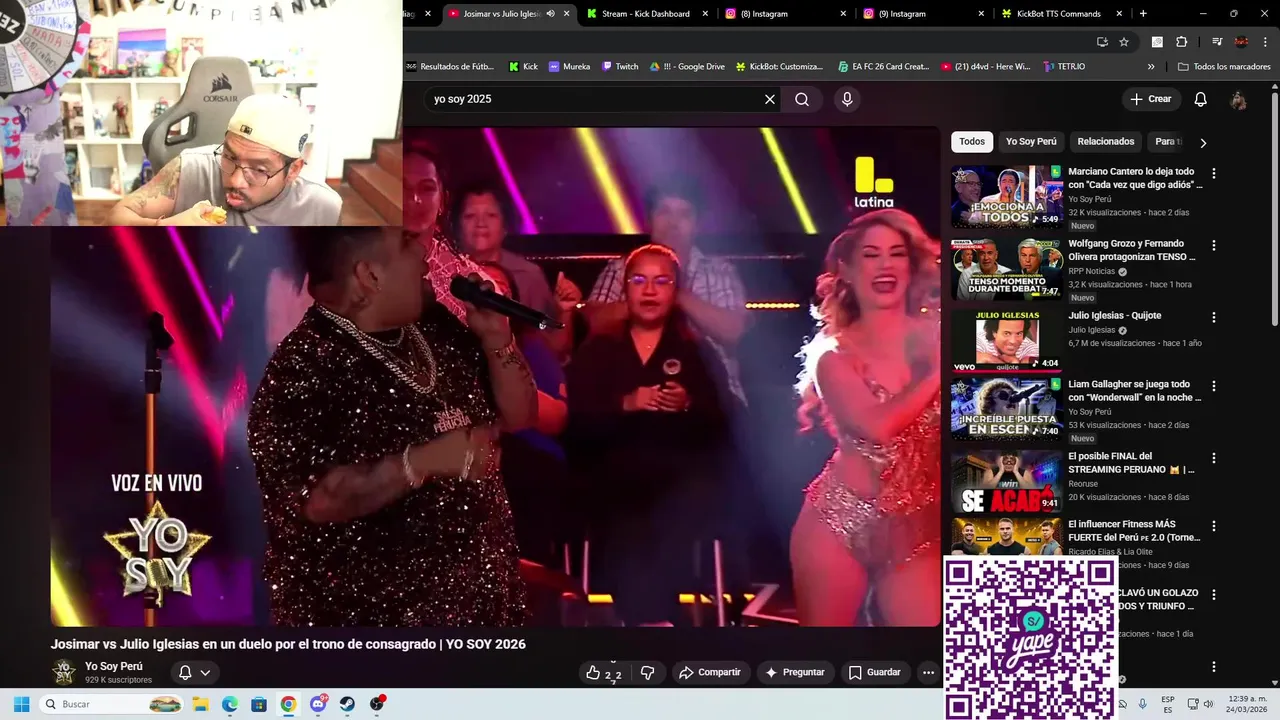Open the Kick bookmark
The width and height of the screenshot is (1280, 720).
[x=523, y=67]
